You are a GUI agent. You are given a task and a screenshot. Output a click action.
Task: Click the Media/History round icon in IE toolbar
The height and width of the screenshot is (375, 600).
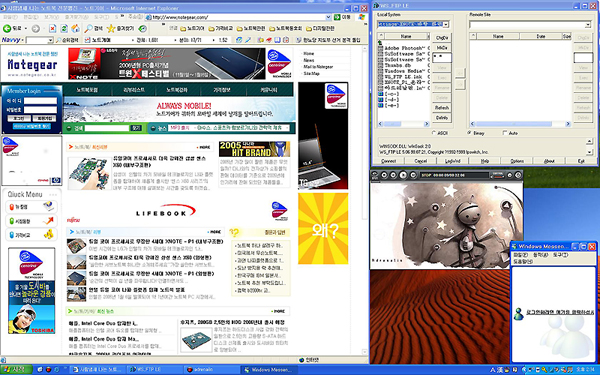point(142,29)
